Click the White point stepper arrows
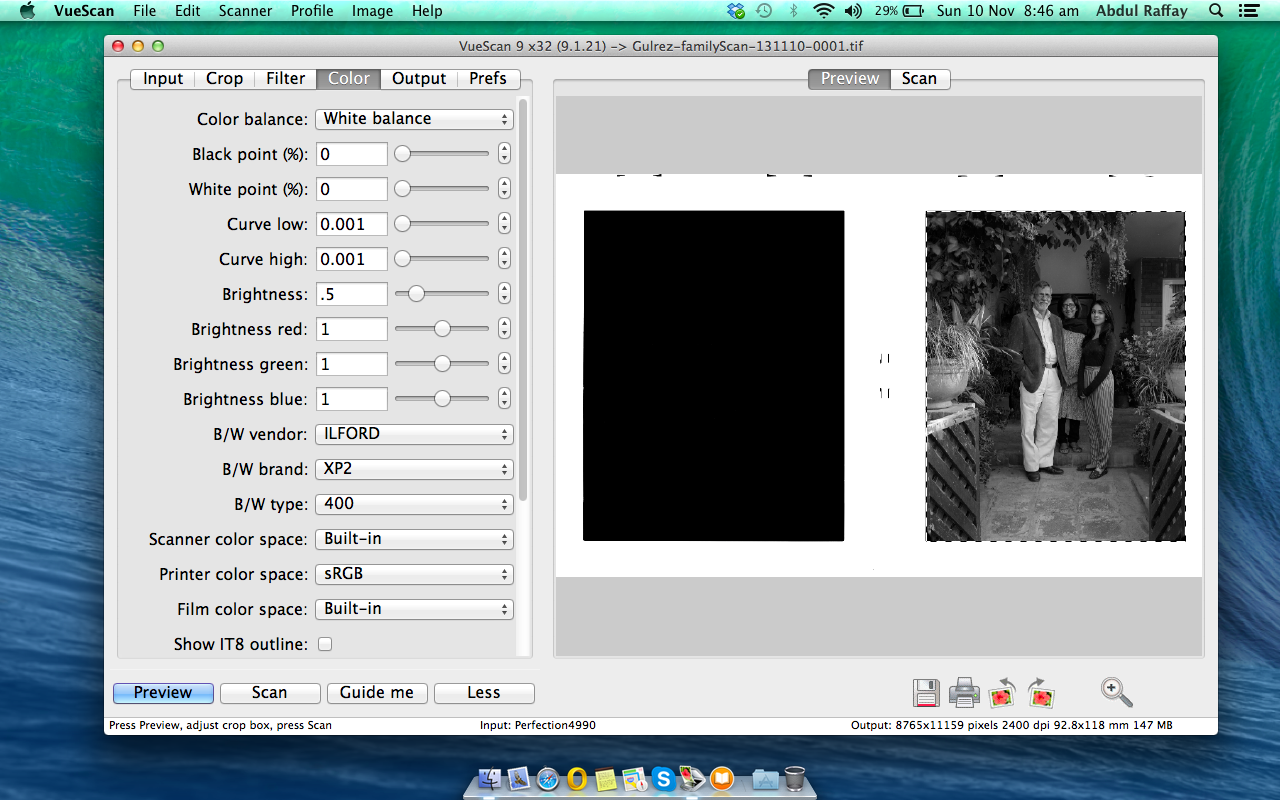This screenshot has height=800, width=1280. coord(504,189)
